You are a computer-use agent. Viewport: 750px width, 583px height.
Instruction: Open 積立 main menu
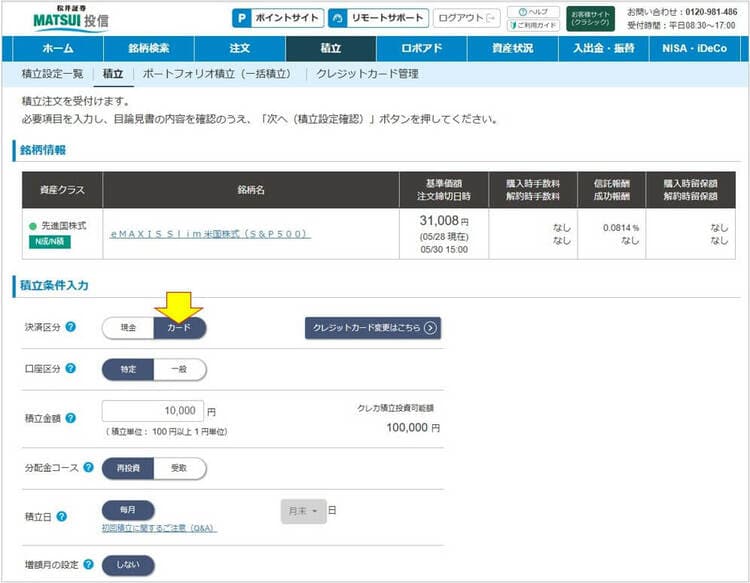pos(331,48)
